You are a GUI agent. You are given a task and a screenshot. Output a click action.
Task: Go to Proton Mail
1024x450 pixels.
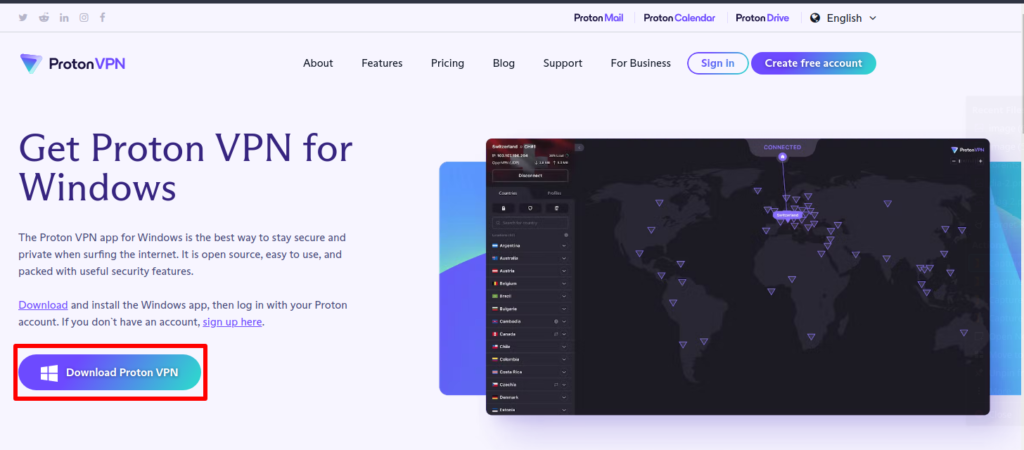598,18
